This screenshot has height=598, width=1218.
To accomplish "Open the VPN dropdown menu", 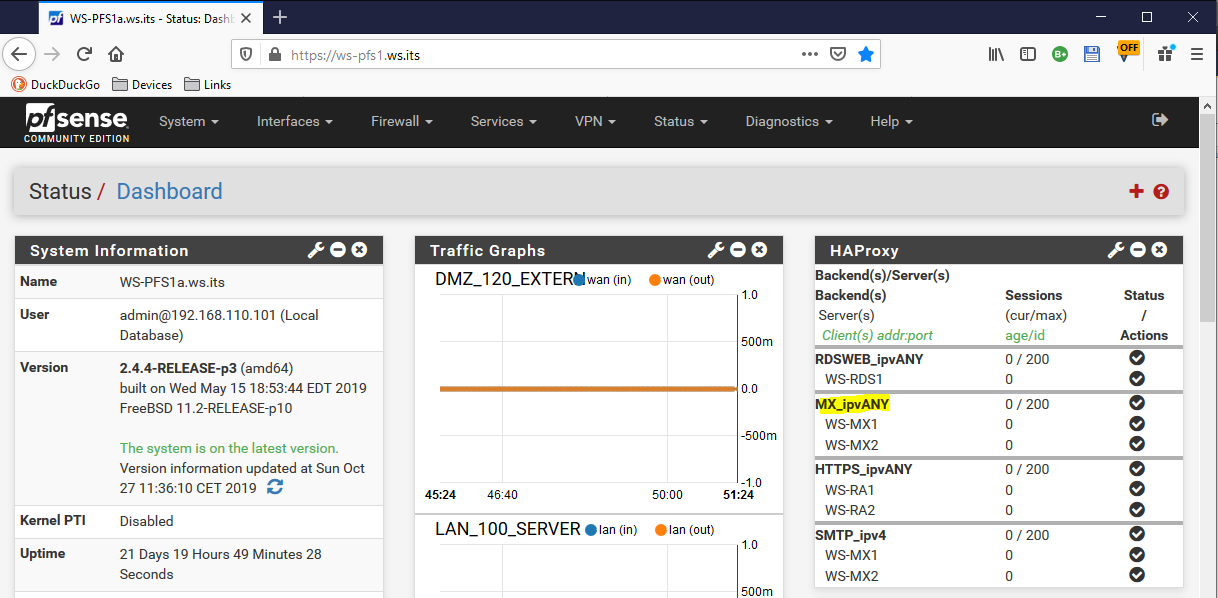I will coord(595,121).
